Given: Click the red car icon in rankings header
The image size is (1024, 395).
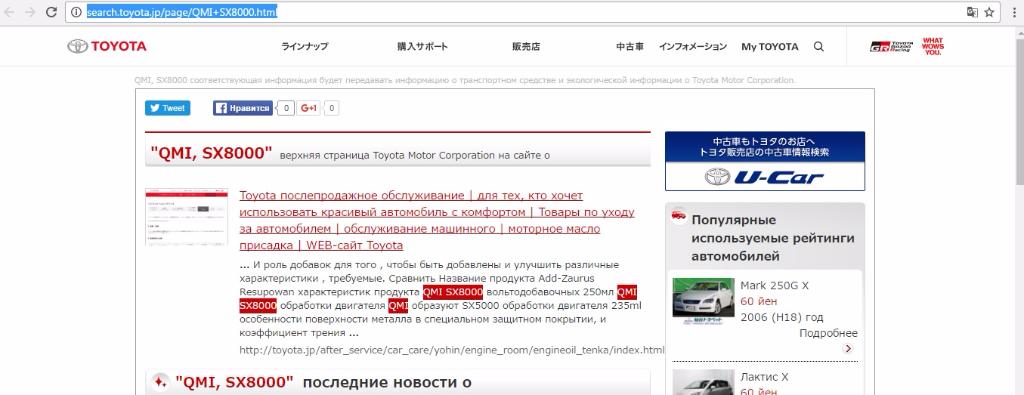Looking at the screenshot, I should click(679, 215).
